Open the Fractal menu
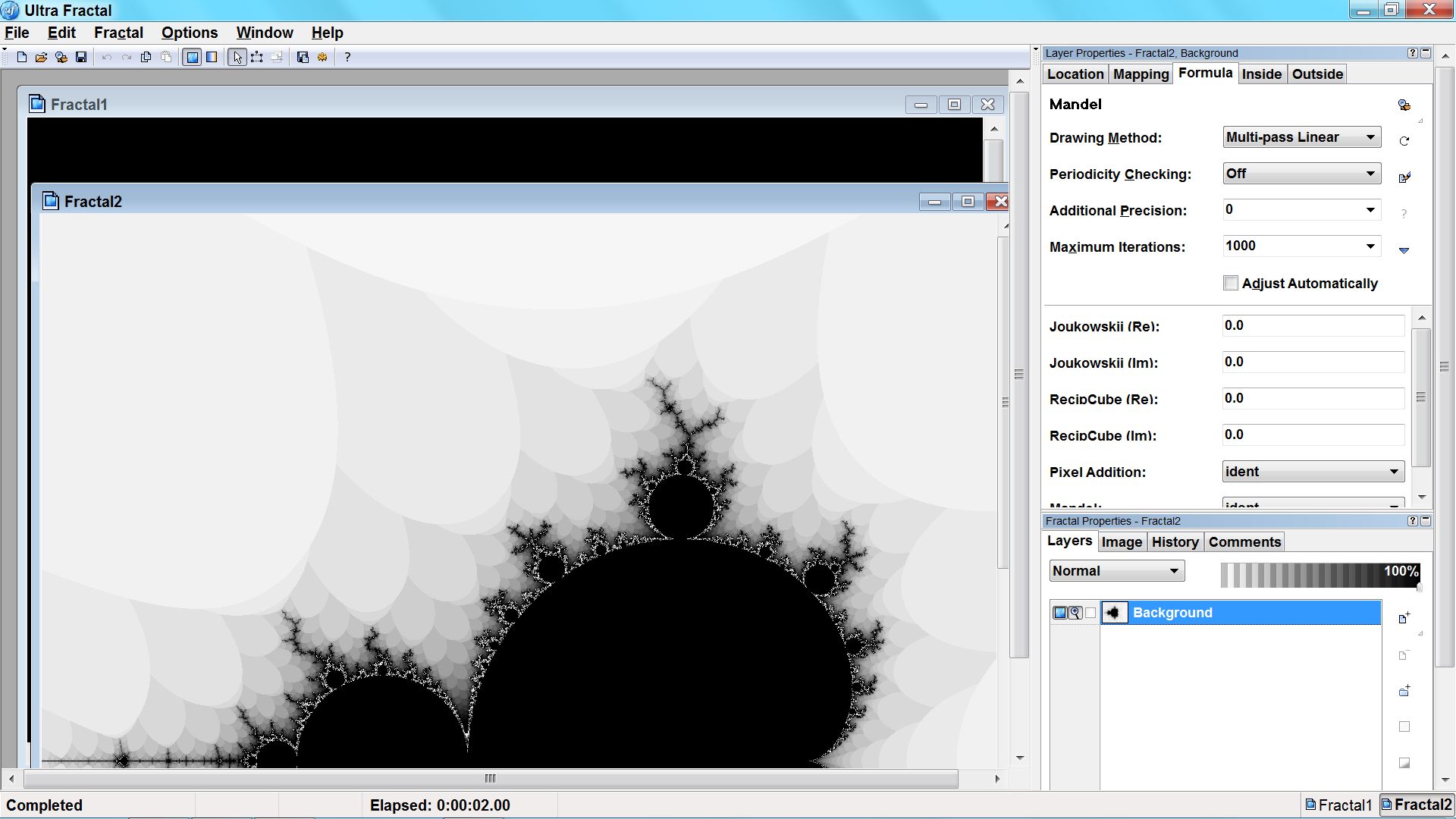Image resolution: width=1456 pixels, height=819 pixels. [x=118, y=33]
